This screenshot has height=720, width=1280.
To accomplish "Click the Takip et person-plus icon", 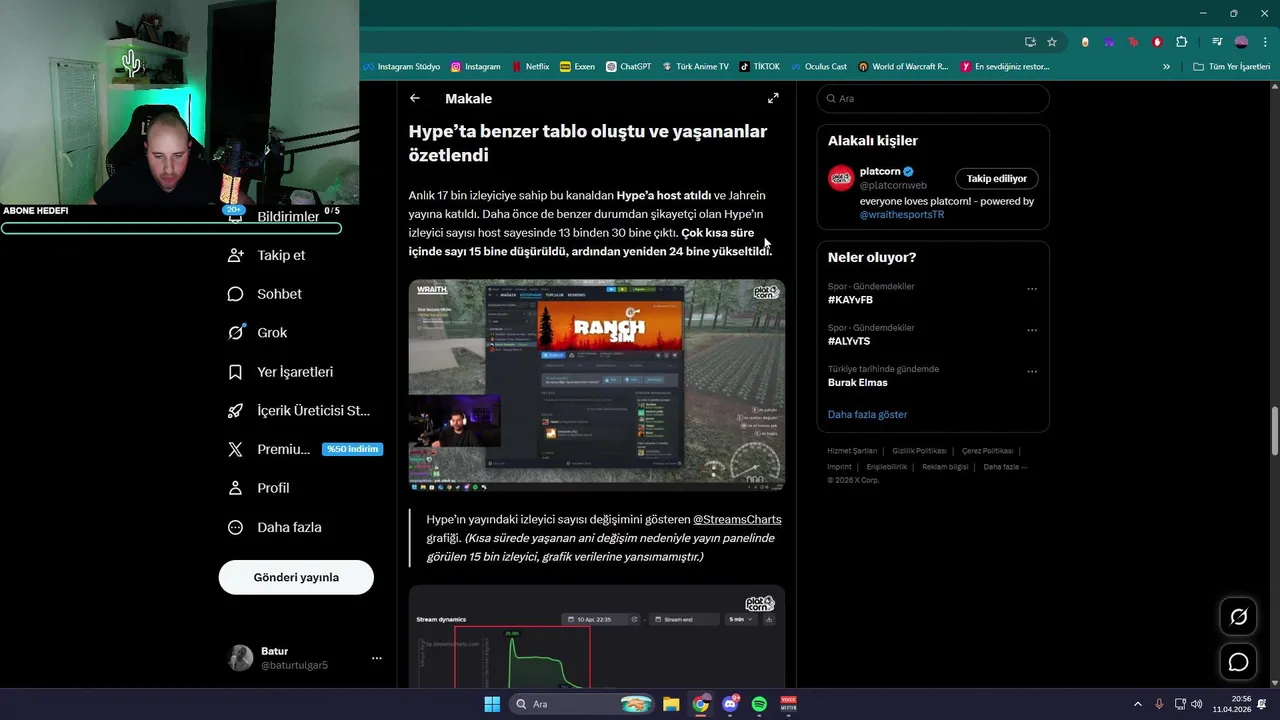I will [x=235, y=255].
